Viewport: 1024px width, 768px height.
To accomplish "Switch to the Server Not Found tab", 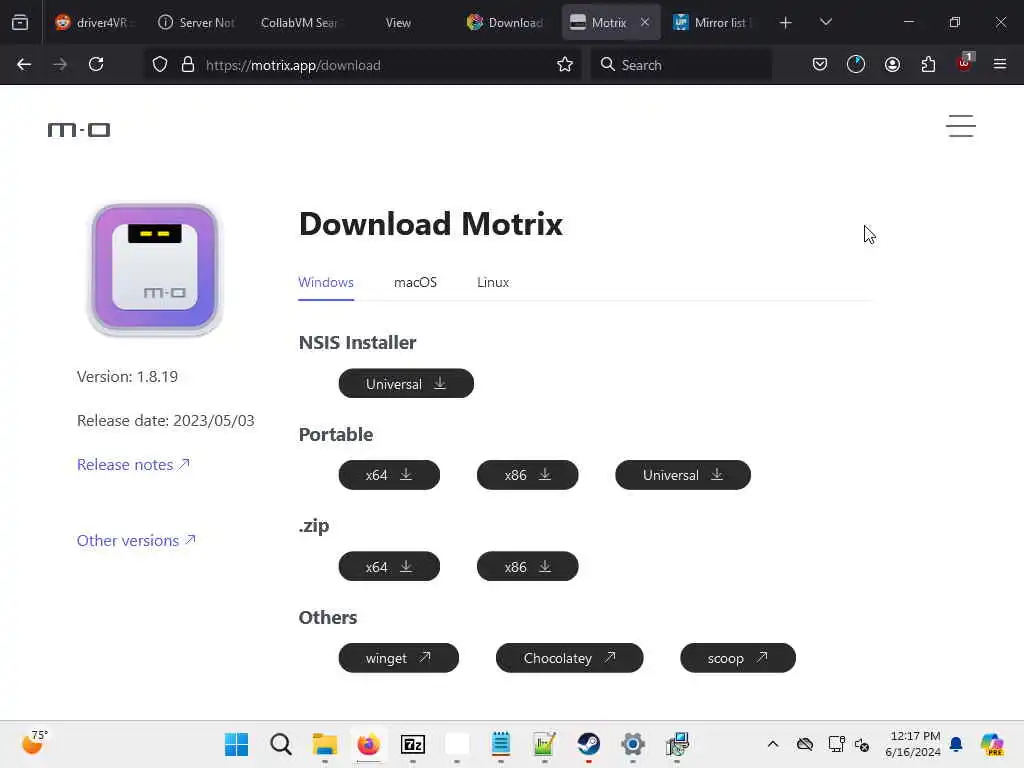I will click(196, 22).
